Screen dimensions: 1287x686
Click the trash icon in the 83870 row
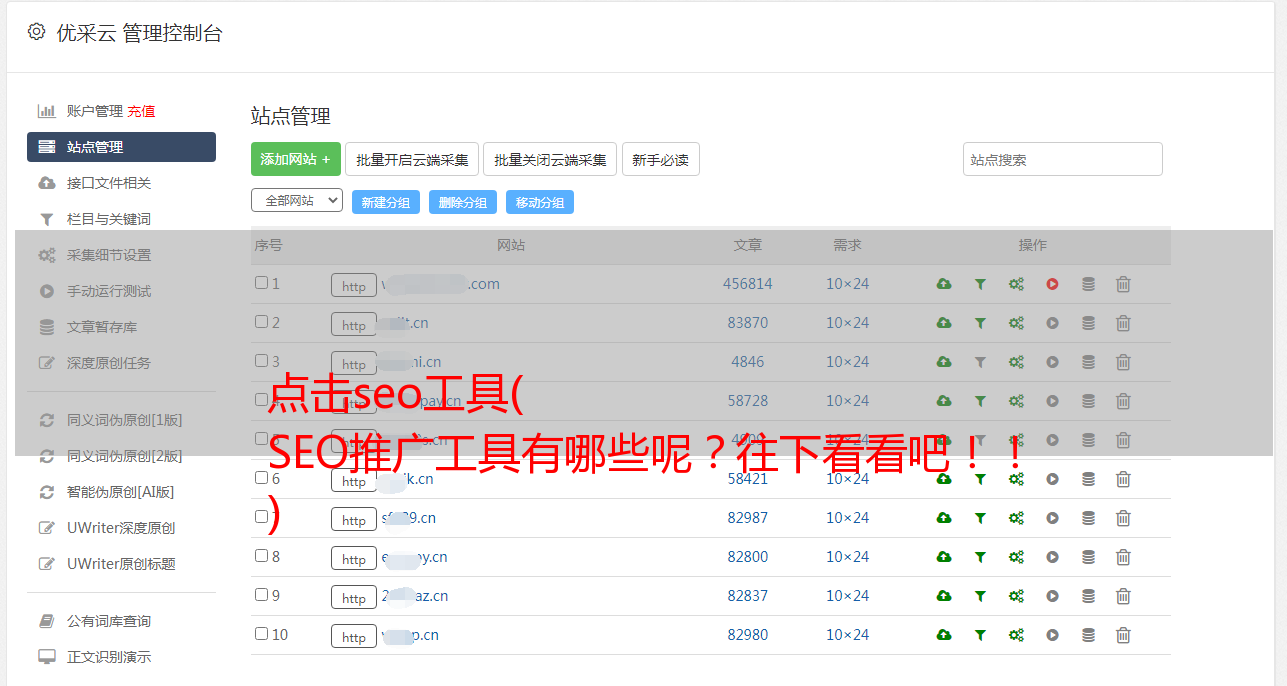(1123, 323)
